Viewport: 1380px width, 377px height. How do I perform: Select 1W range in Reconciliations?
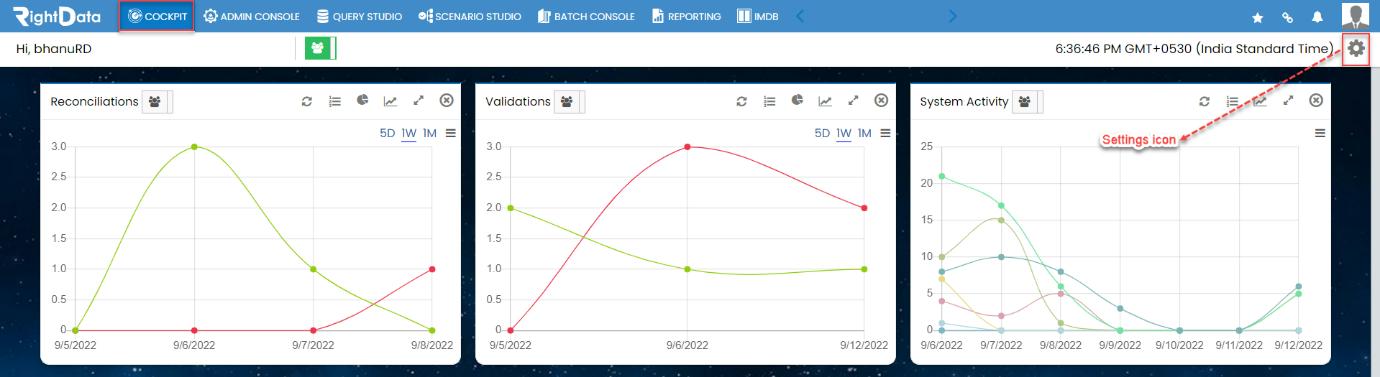pyautogui.click(x=409, y=133)
